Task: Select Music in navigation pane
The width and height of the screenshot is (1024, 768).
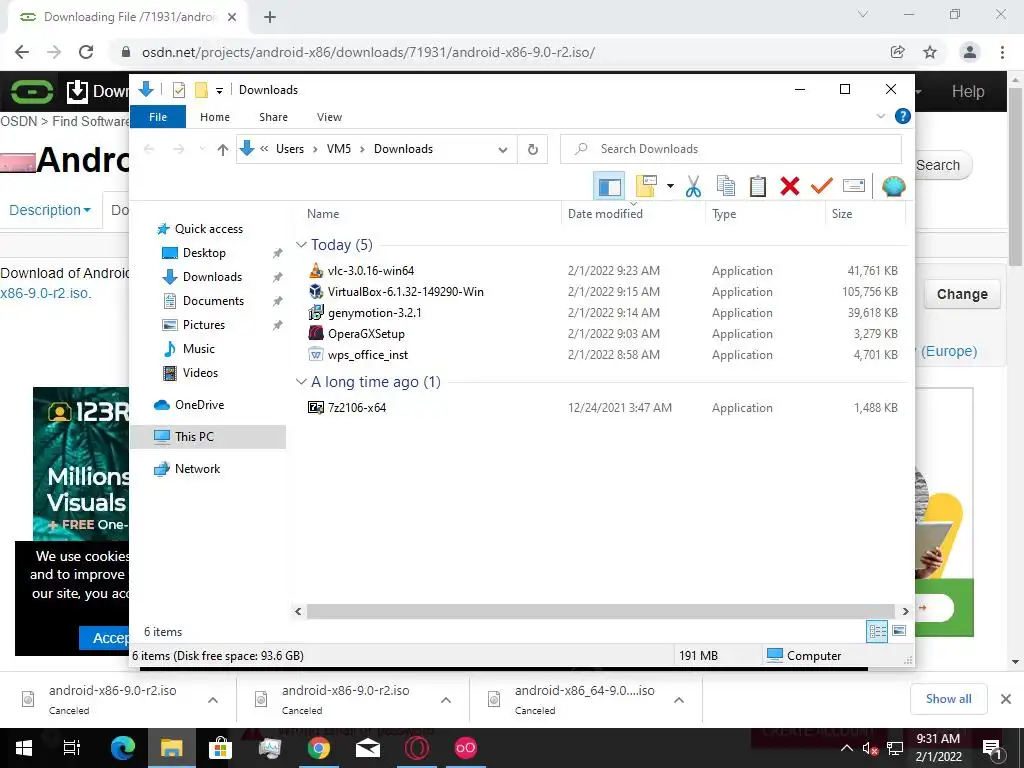Action: coord(199,349)
